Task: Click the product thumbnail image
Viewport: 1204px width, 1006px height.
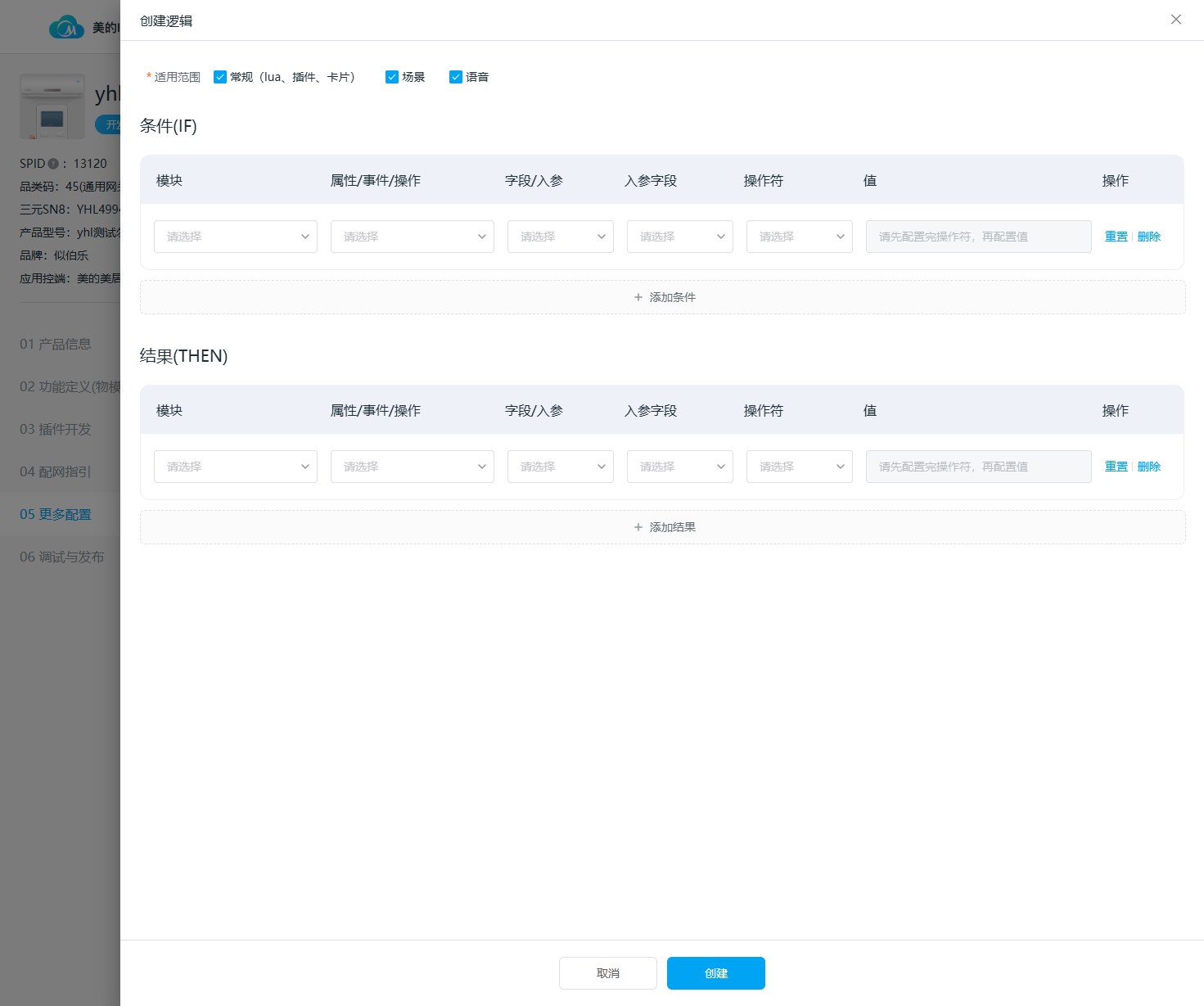Action: tap(52, 106)
